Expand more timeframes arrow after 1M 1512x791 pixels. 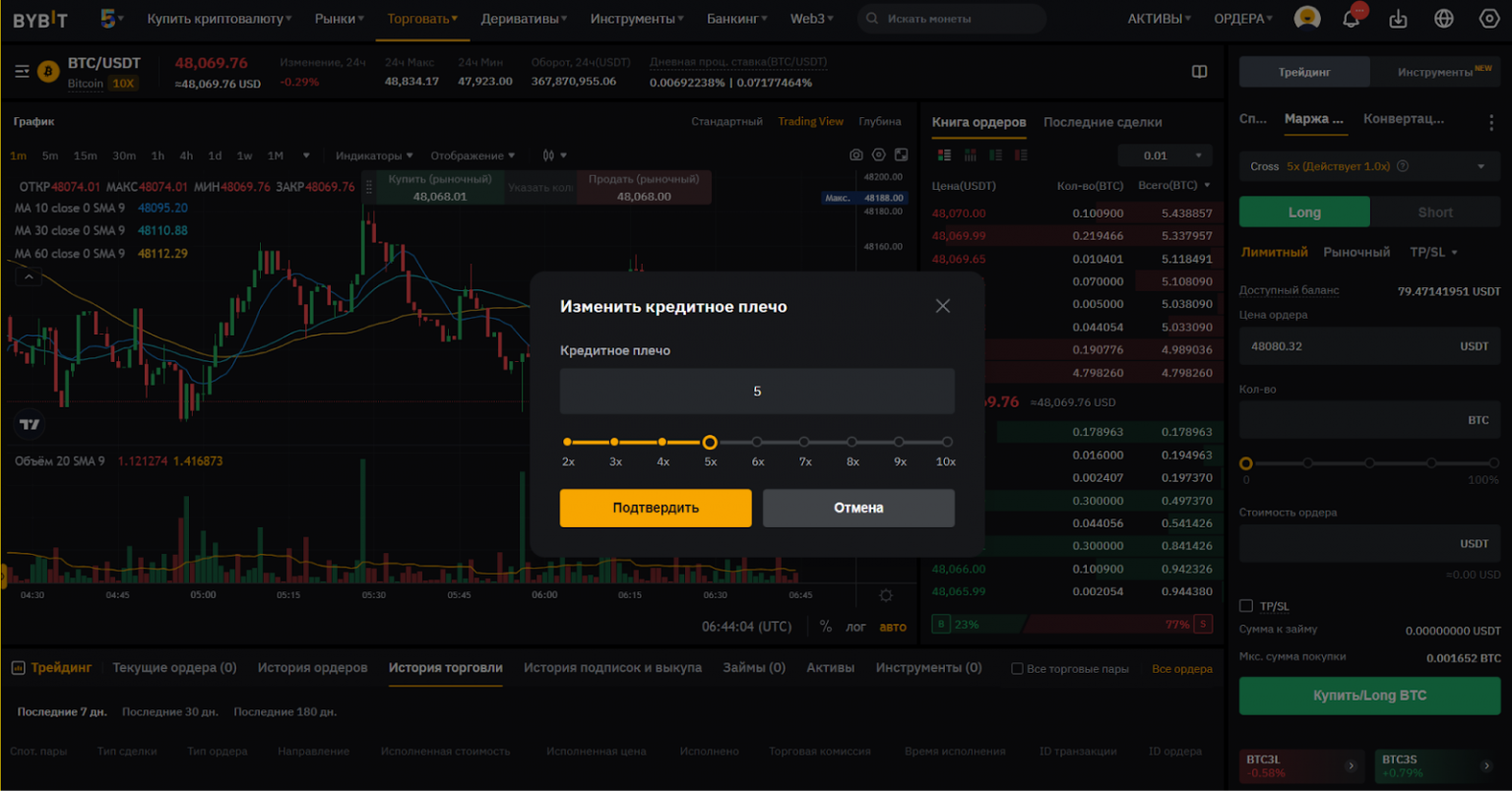tap(306, 155)
